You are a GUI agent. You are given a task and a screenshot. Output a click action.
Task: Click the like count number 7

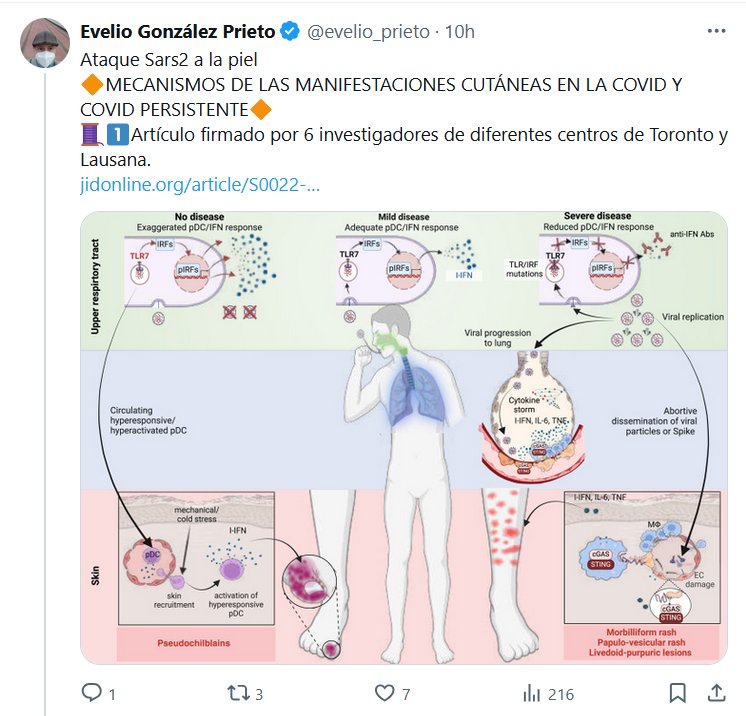(x=406, y=695)
